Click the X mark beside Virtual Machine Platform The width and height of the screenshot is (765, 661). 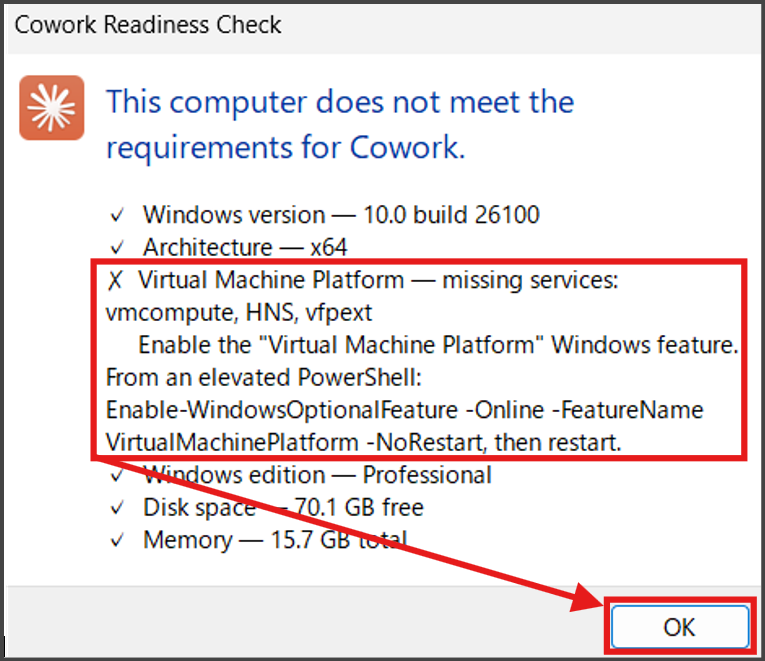[x=112, y=280]
